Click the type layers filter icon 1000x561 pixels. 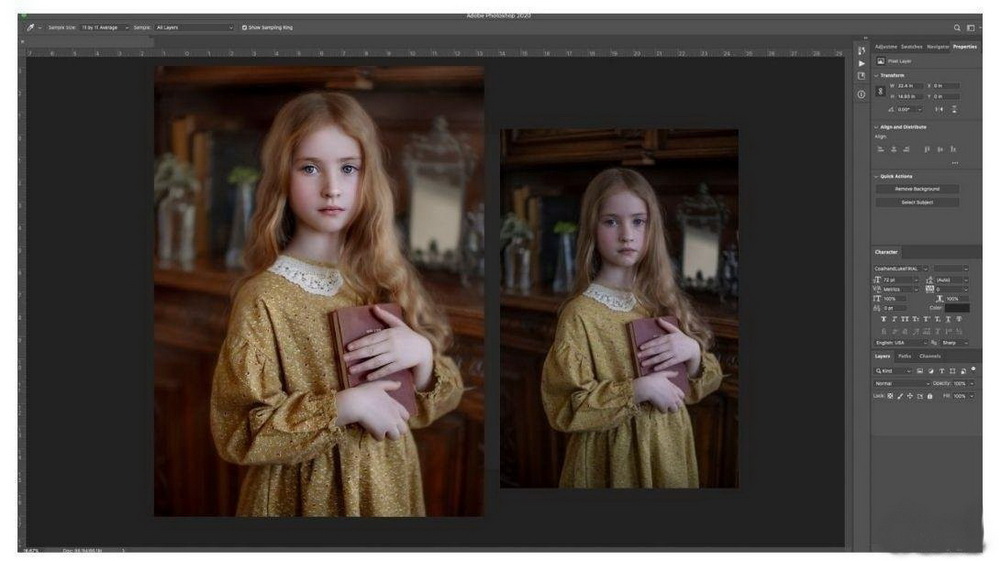(x=941, y=371)
